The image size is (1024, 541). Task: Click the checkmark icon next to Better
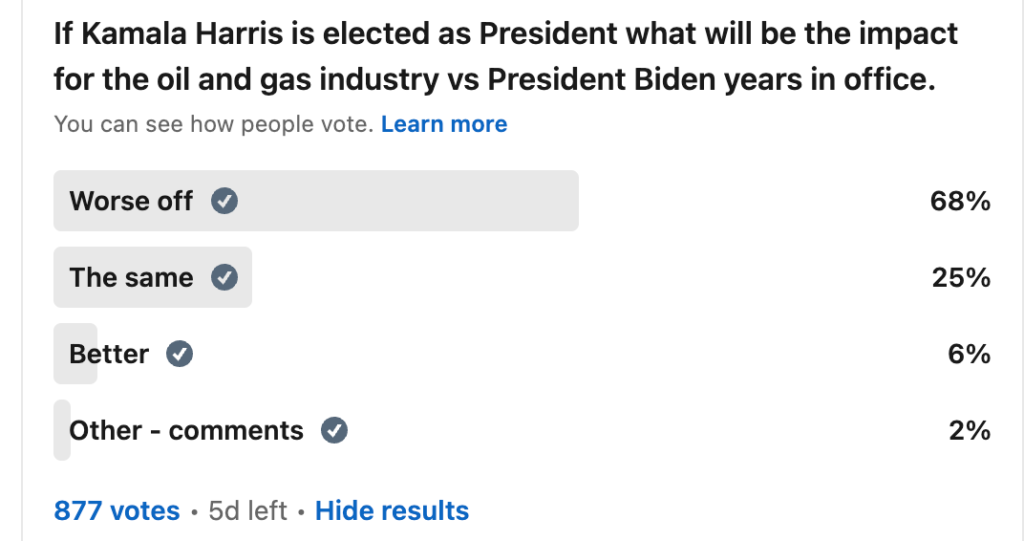click(180, 354)
